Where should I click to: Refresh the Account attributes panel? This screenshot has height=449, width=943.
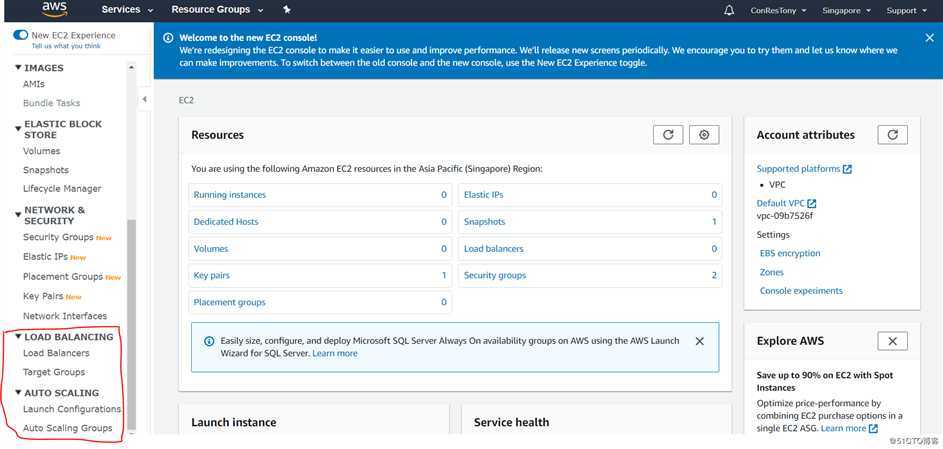pos(892,135)
